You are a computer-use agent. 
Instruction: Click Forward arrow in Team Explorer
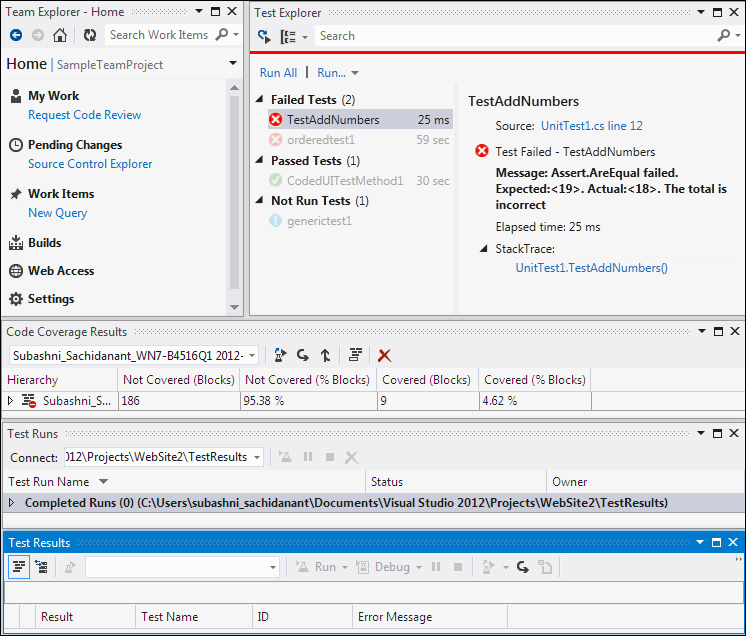point(38,35)
